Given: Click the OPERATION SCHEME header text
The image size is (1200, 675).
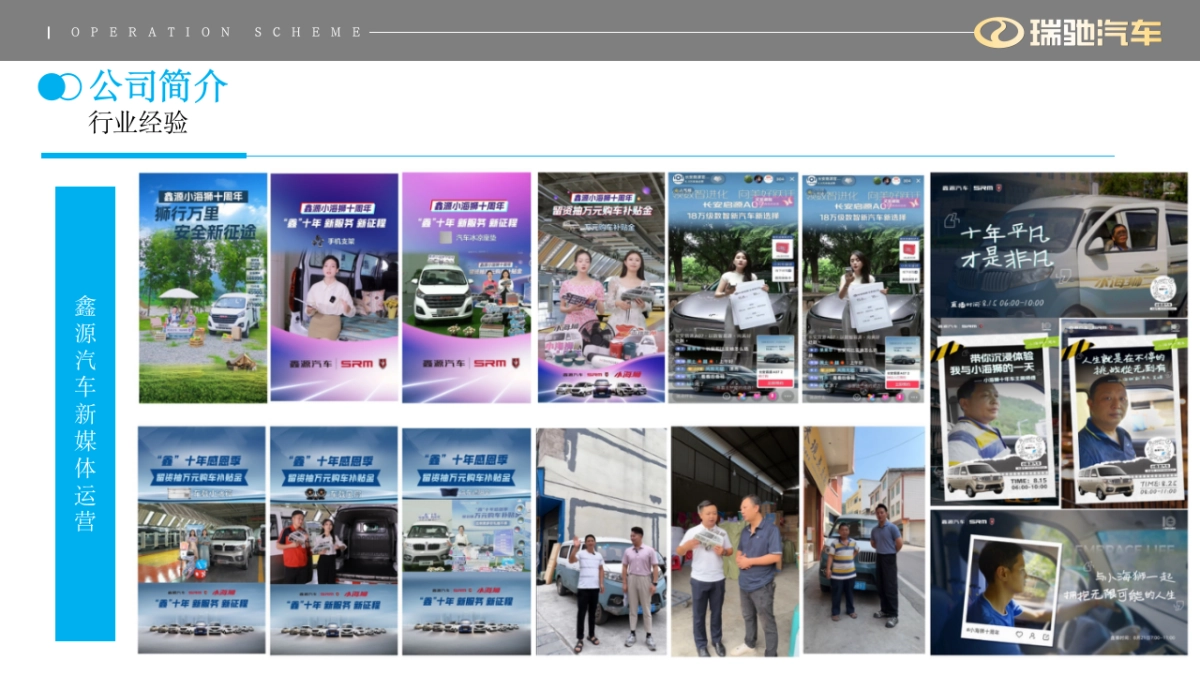Looking at the screenshot, I should 217,32.
